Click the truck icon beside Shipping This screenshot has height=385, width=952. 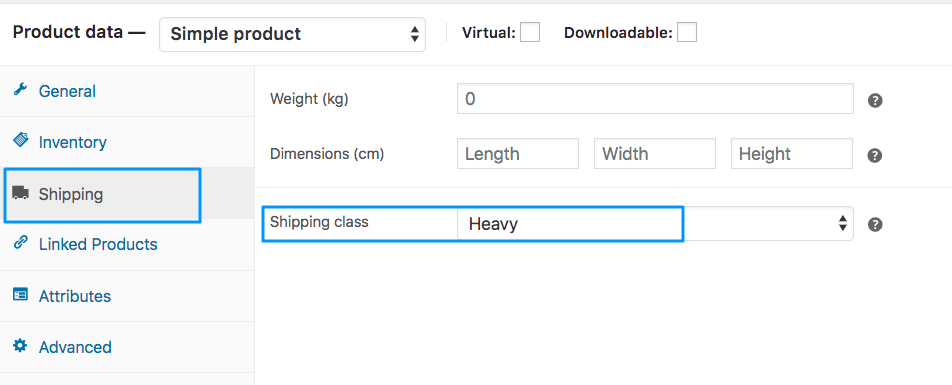pos(20,193)
